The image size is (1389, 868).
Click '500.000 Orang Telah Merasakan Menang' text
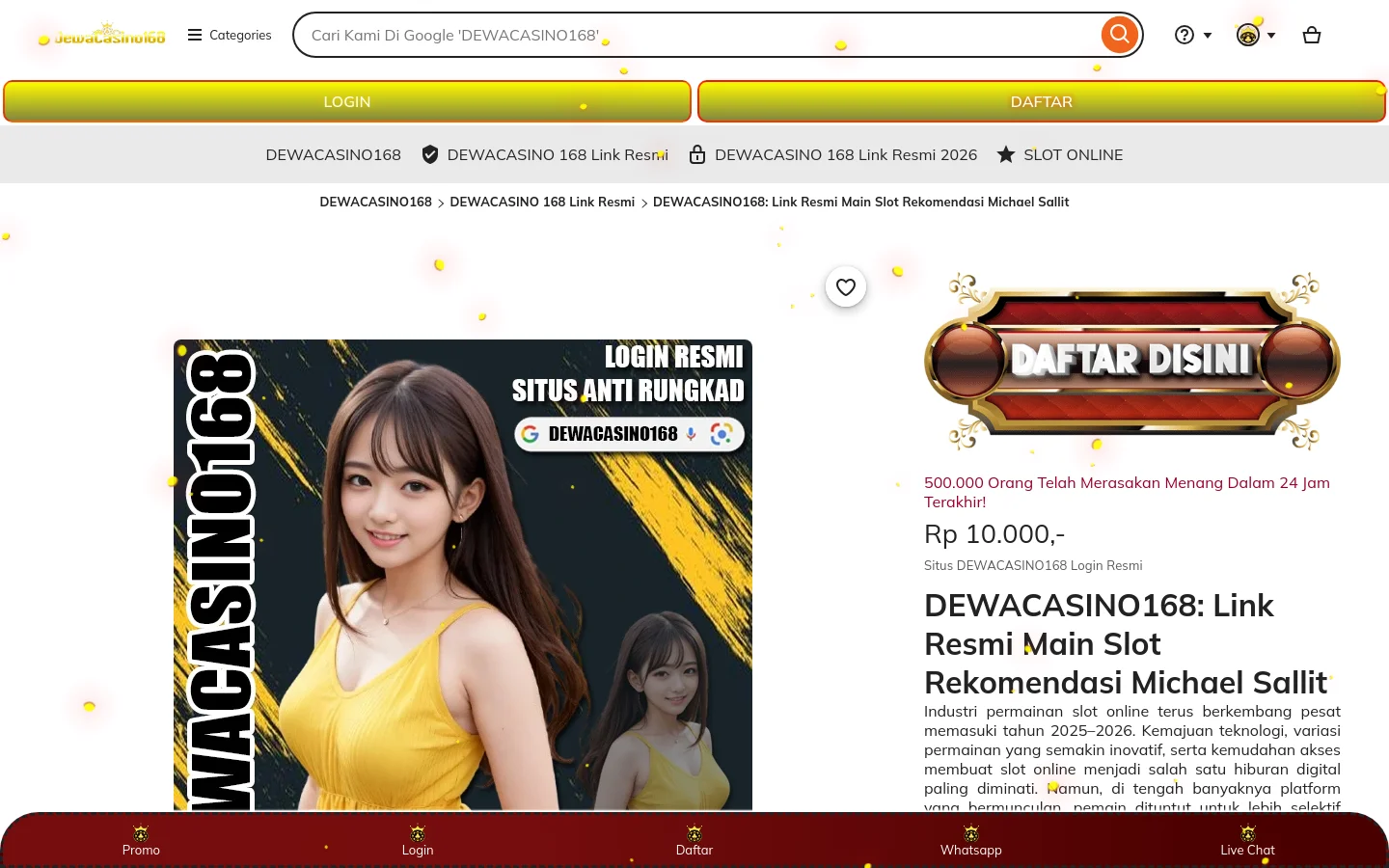pos(1127,492)
